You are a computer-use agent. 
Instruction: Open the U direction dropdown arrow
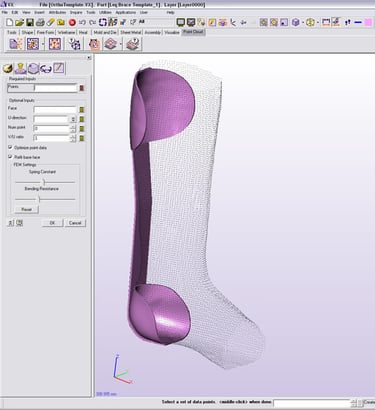coord(73,119)
